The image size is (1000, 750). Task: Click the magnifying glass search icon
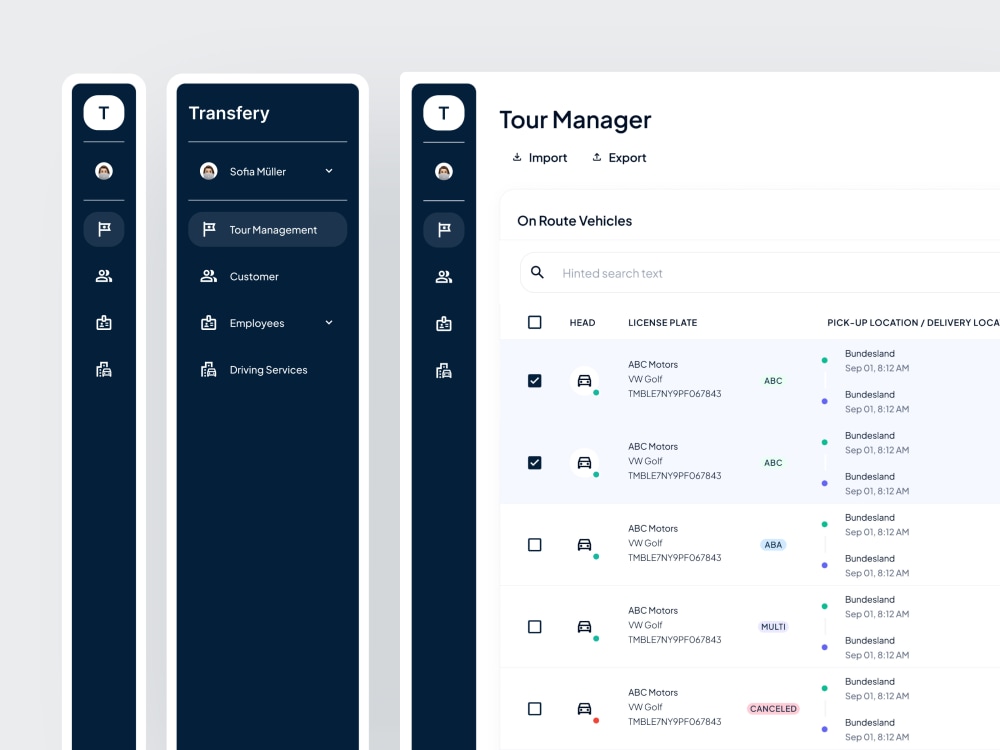click(x=537, y=272)
